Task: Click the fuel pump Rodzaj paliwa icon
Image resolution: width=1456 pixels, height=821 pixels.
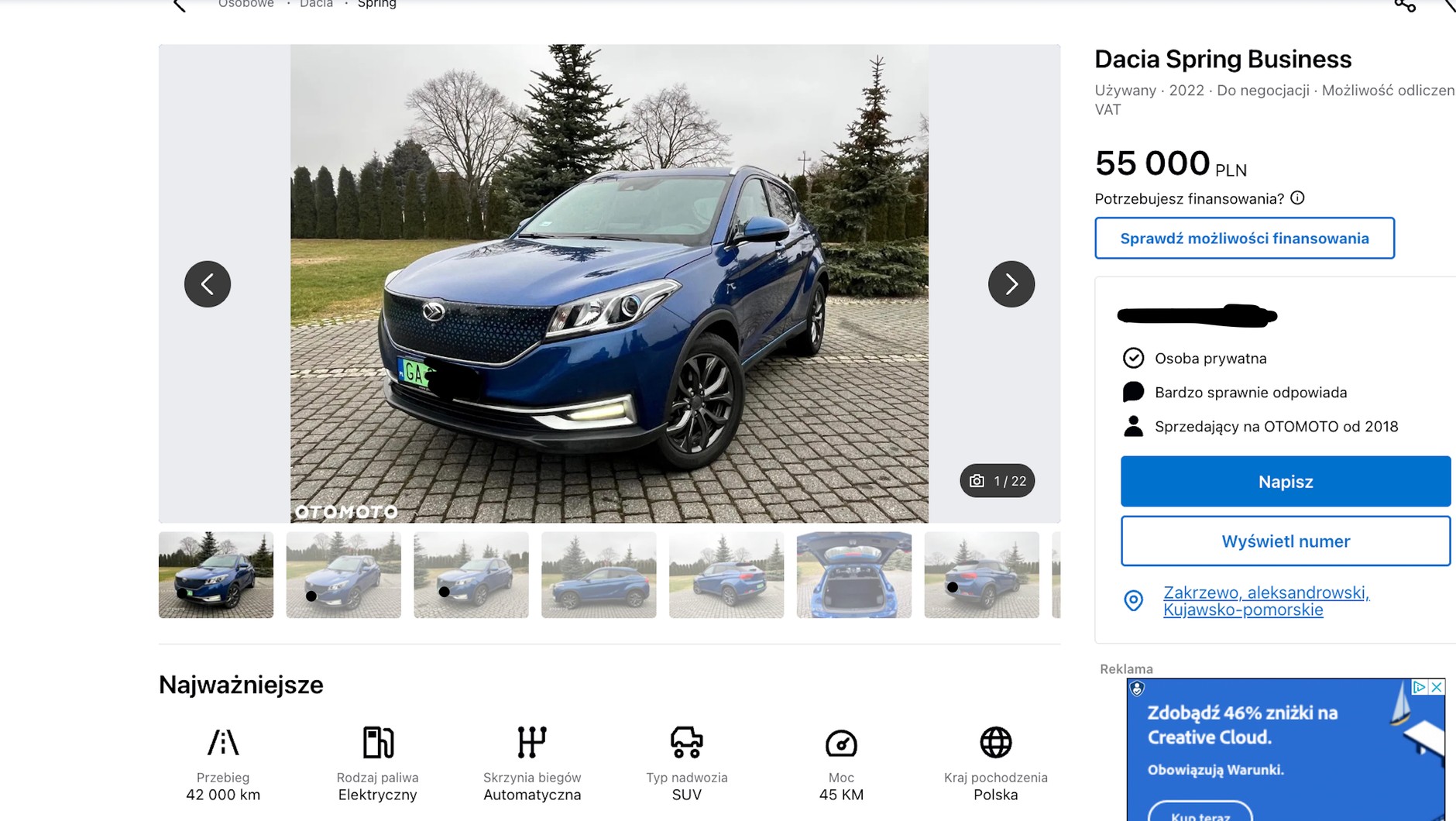Action: point(378,742)
